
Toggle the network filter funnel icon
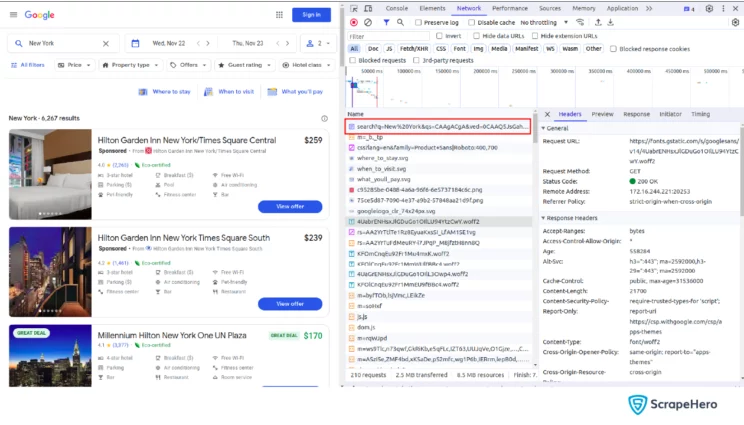click(x=386, y=22)
